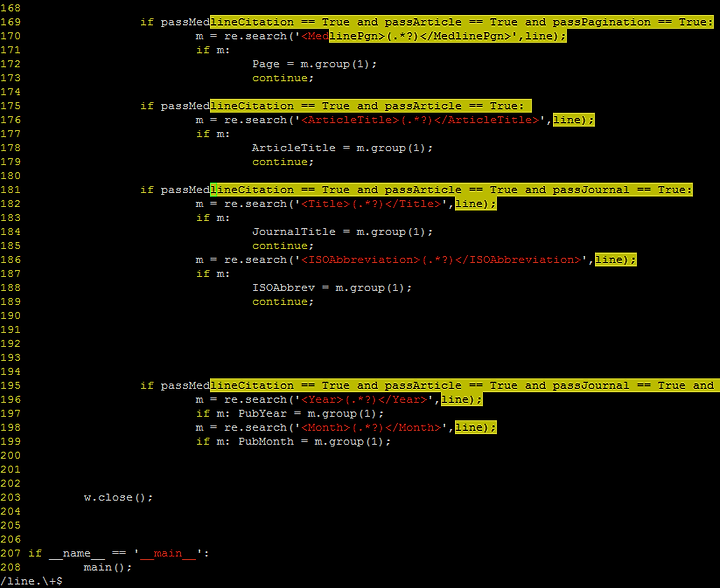Click 'ArticleTitle = m.group(1);' on line 178

[x=342, y=148]
